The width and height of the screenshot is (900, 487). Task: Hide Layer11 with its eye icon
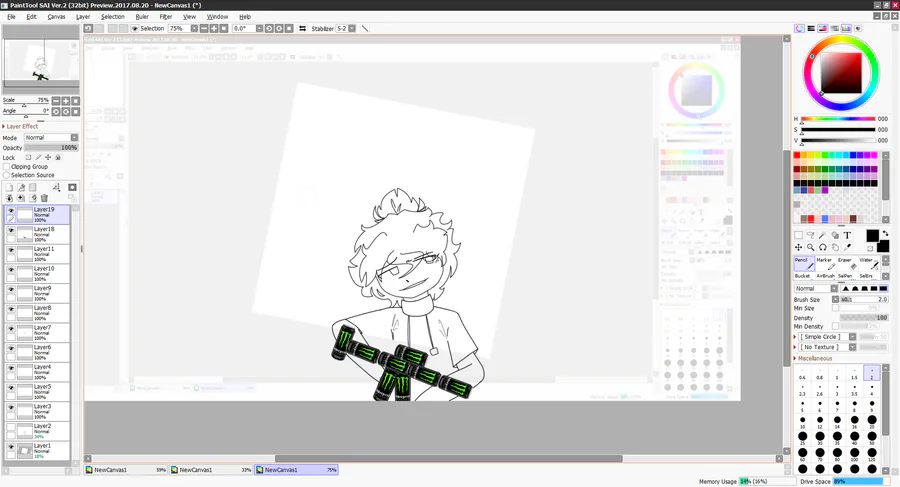[x=11, y=250]
